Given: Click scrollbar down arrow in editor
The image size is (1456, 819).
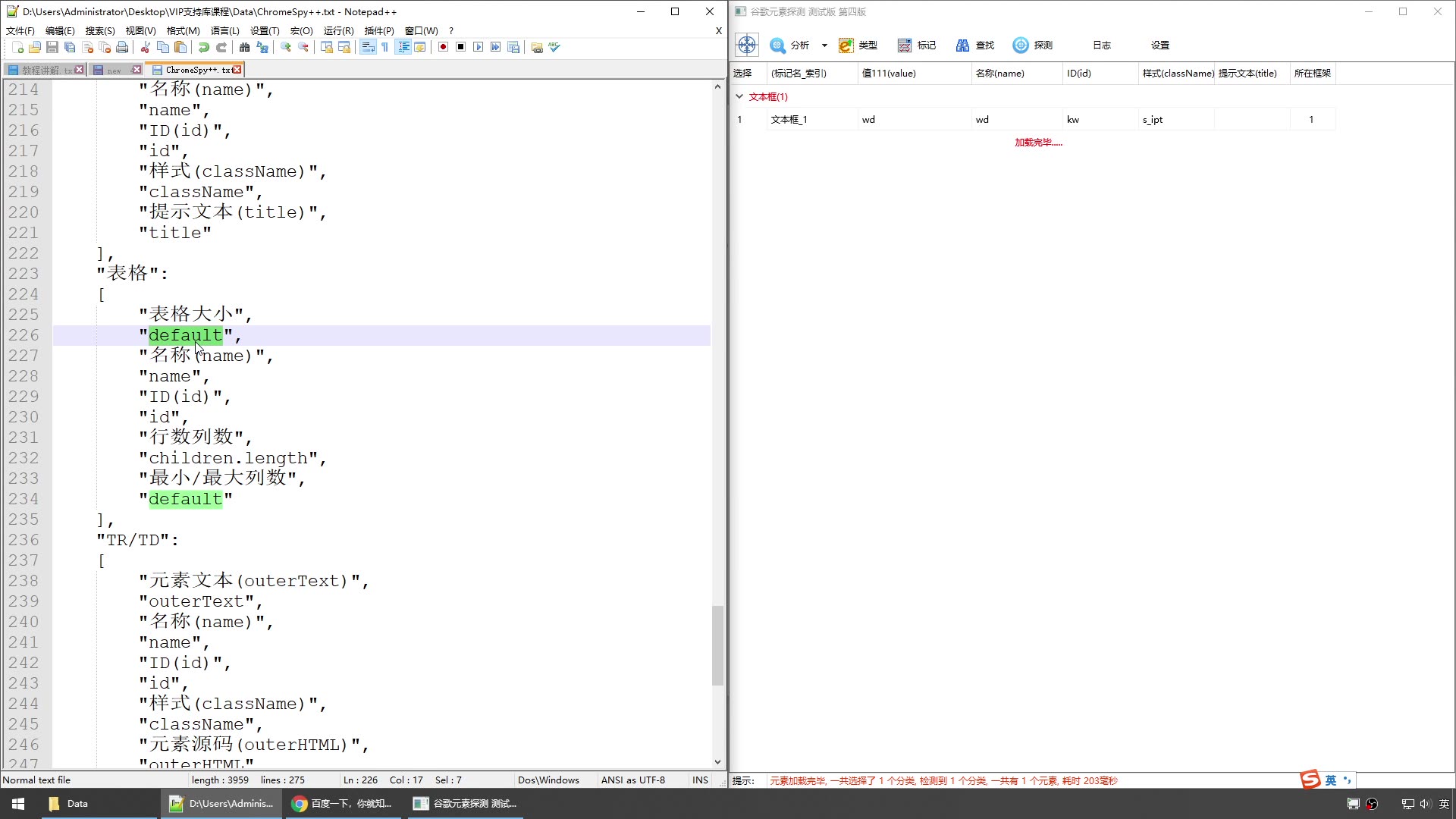Looking at the screenshot, I should tap(717, 762).
